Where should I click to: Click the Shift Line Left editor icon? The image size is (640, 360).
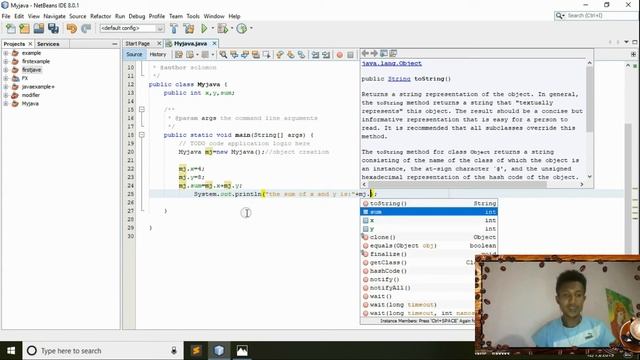315,54
